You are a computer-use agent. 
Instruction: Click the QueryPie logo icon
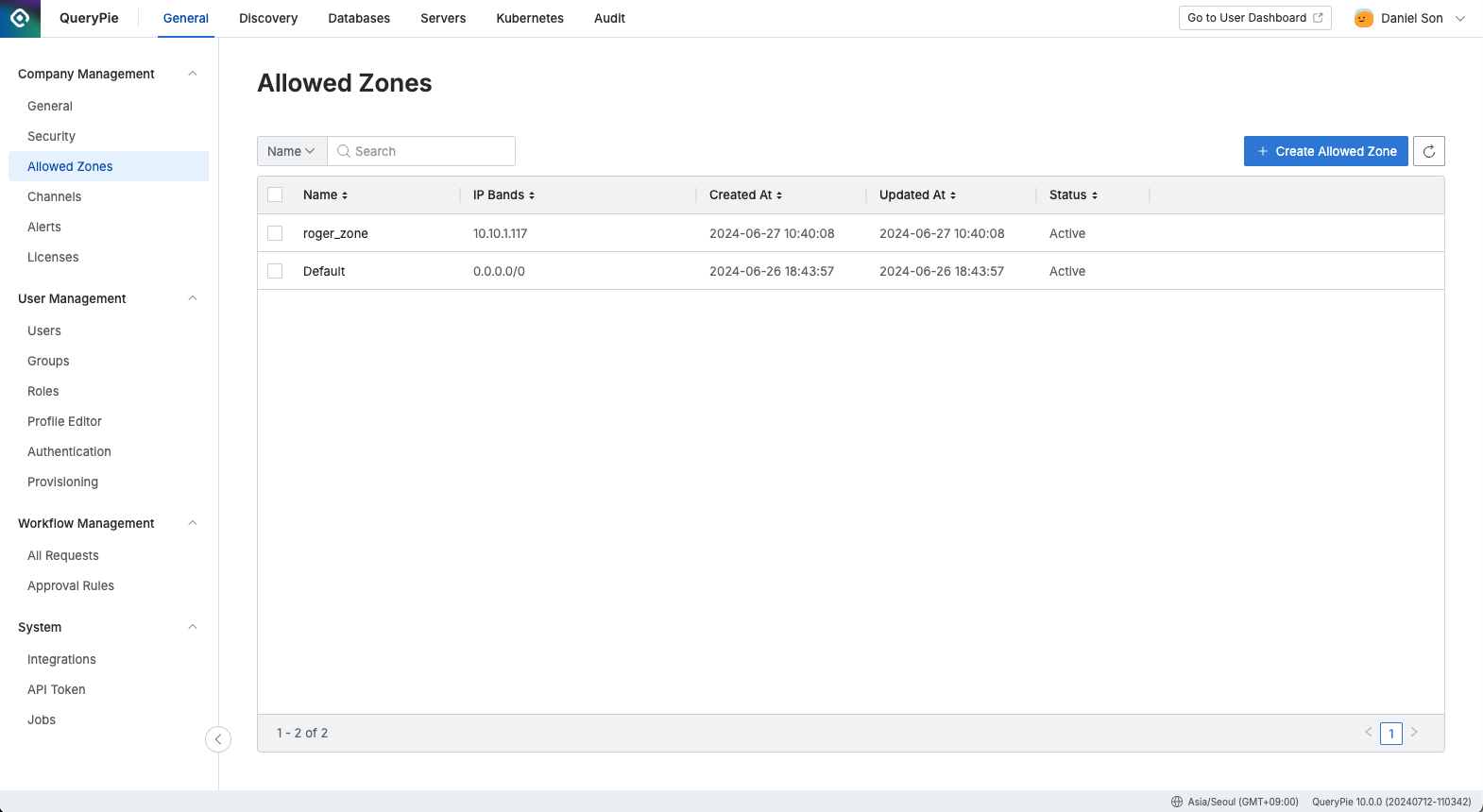click(x=20, y=18)
